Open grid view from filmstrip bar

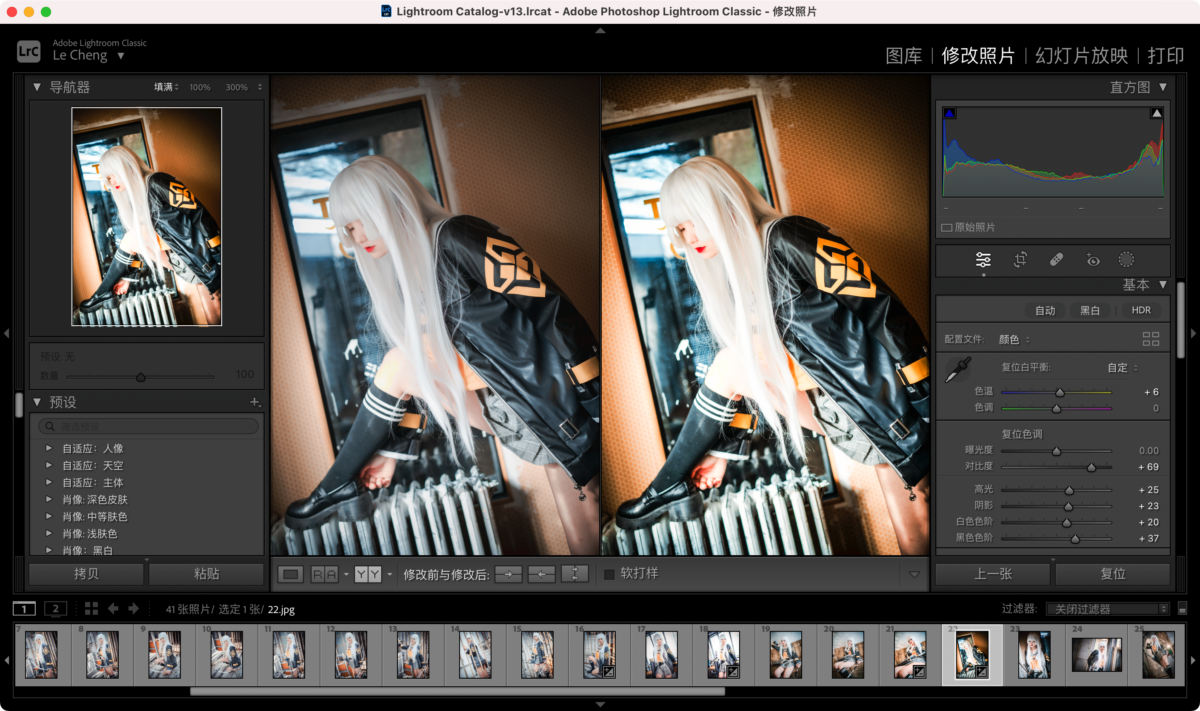[91, 609]
